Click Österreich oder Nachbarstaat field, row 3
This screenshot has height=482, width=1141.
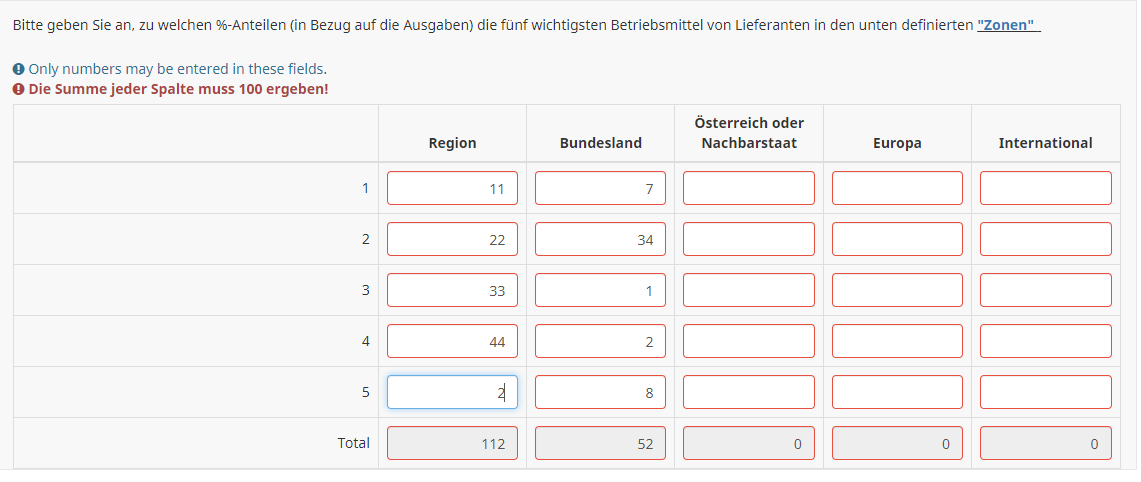748,290
